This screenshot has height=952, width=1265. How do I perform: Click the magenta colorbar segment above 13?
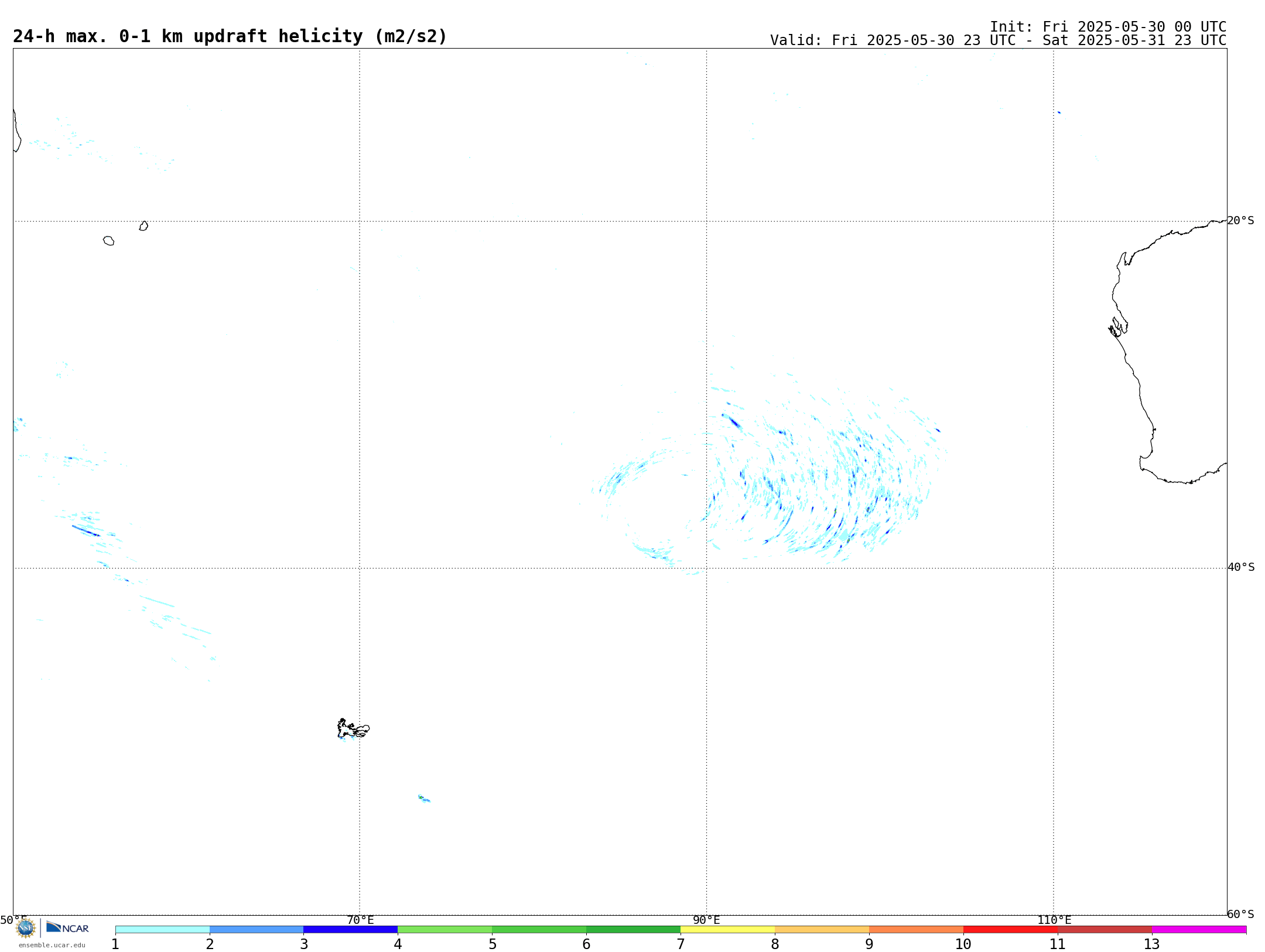[x=1199, y=929]
